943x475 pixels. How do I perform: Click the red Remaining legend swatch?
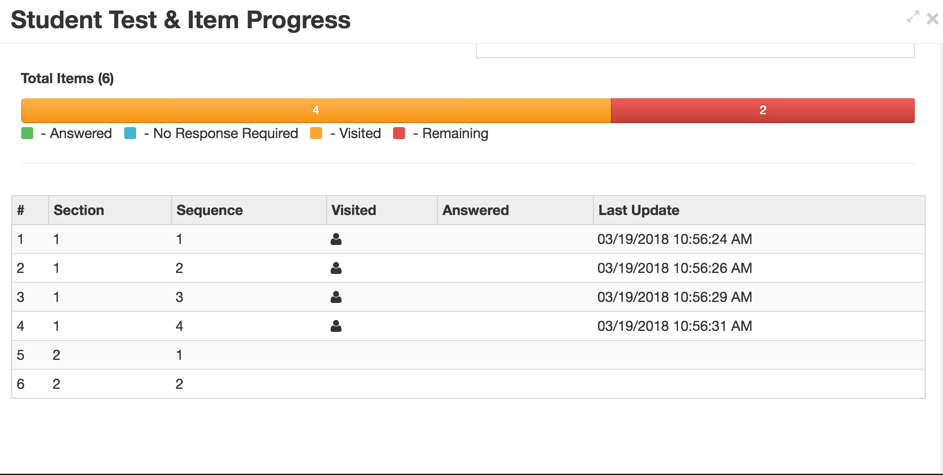(x=399, y=134)
